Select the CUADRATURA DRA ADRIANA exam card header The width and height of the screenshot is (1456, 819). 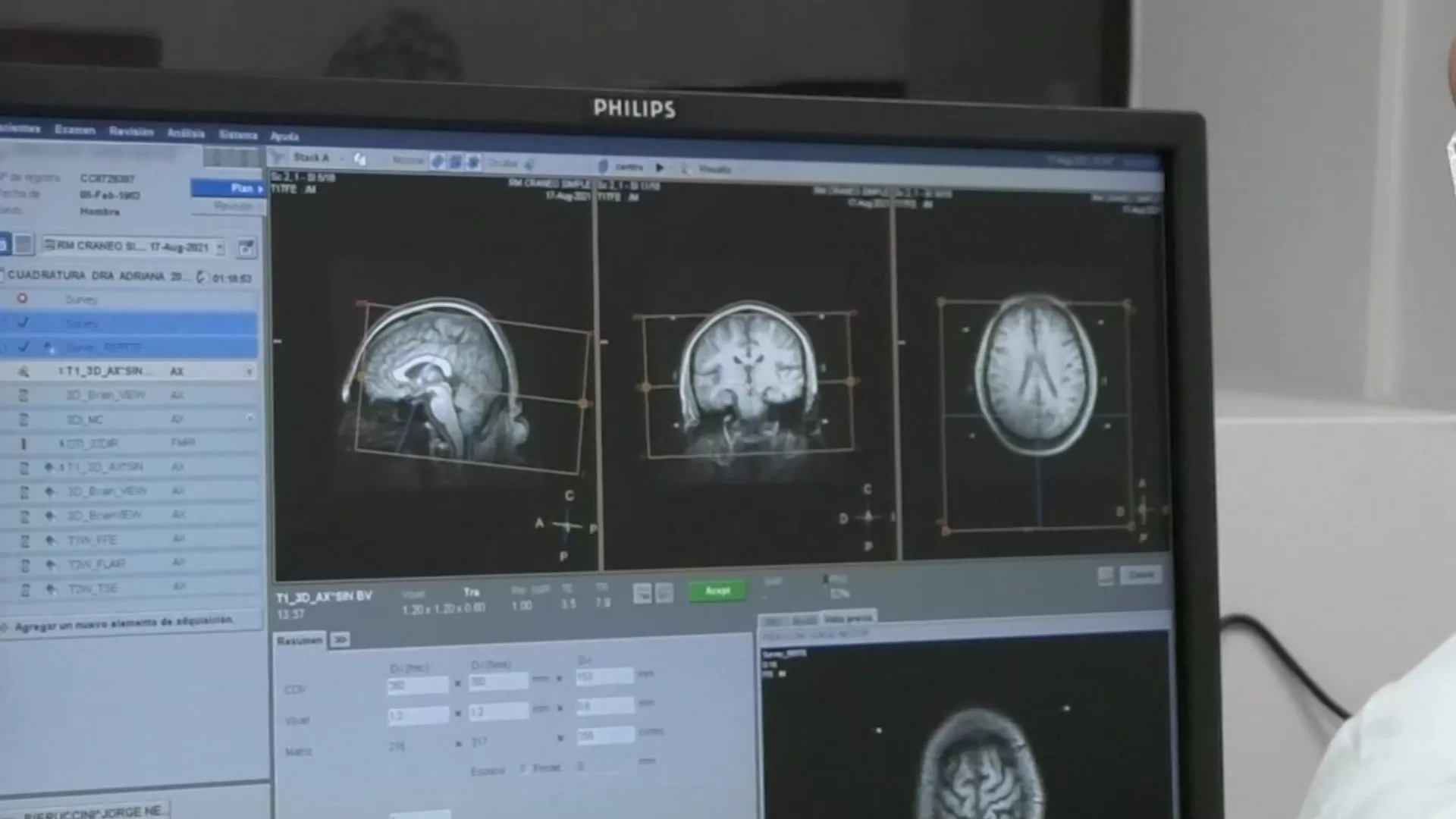click(x=129, y=276)
